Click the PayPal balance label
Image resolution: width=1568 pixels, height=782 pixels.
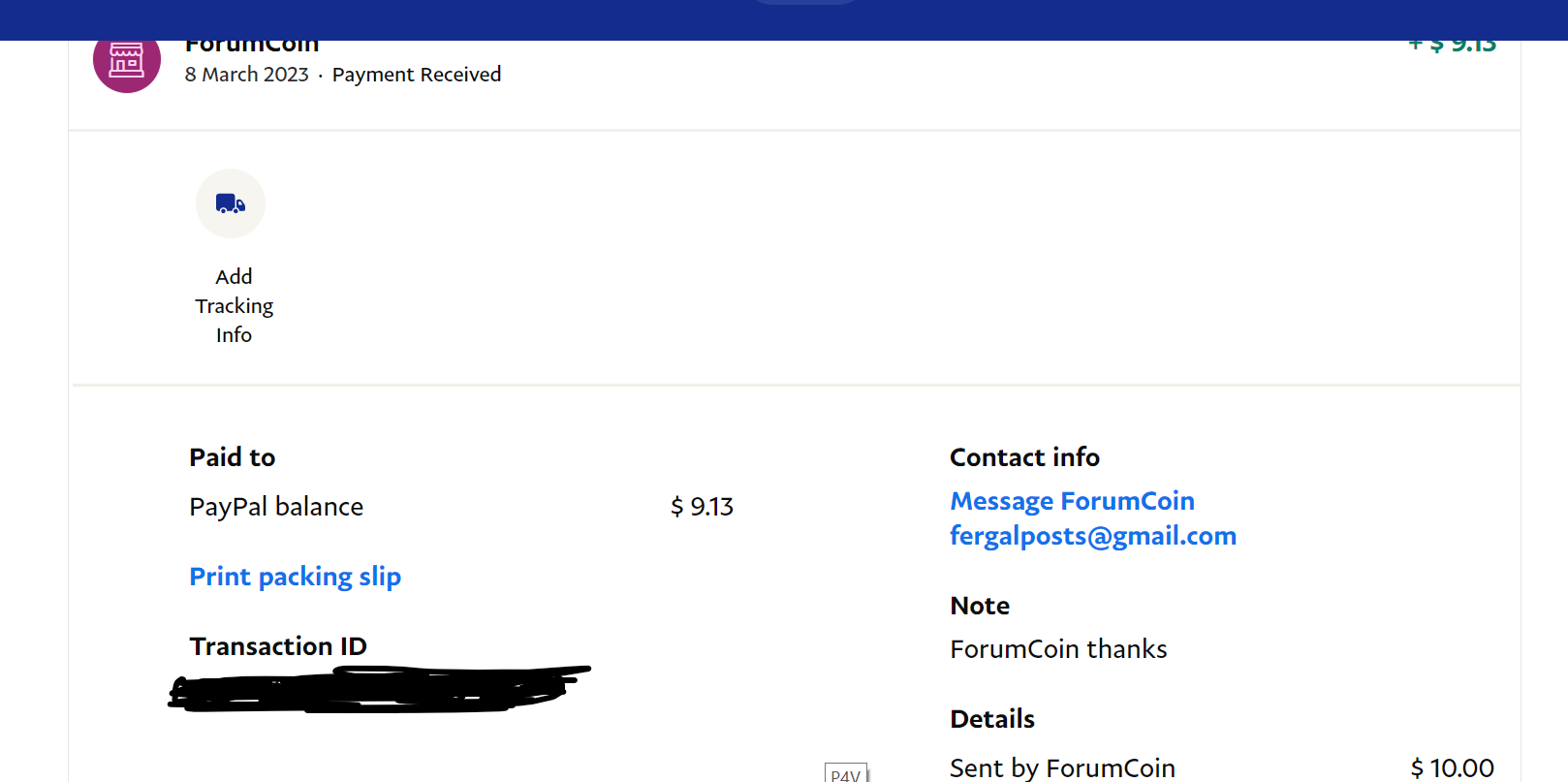point(276,507)
